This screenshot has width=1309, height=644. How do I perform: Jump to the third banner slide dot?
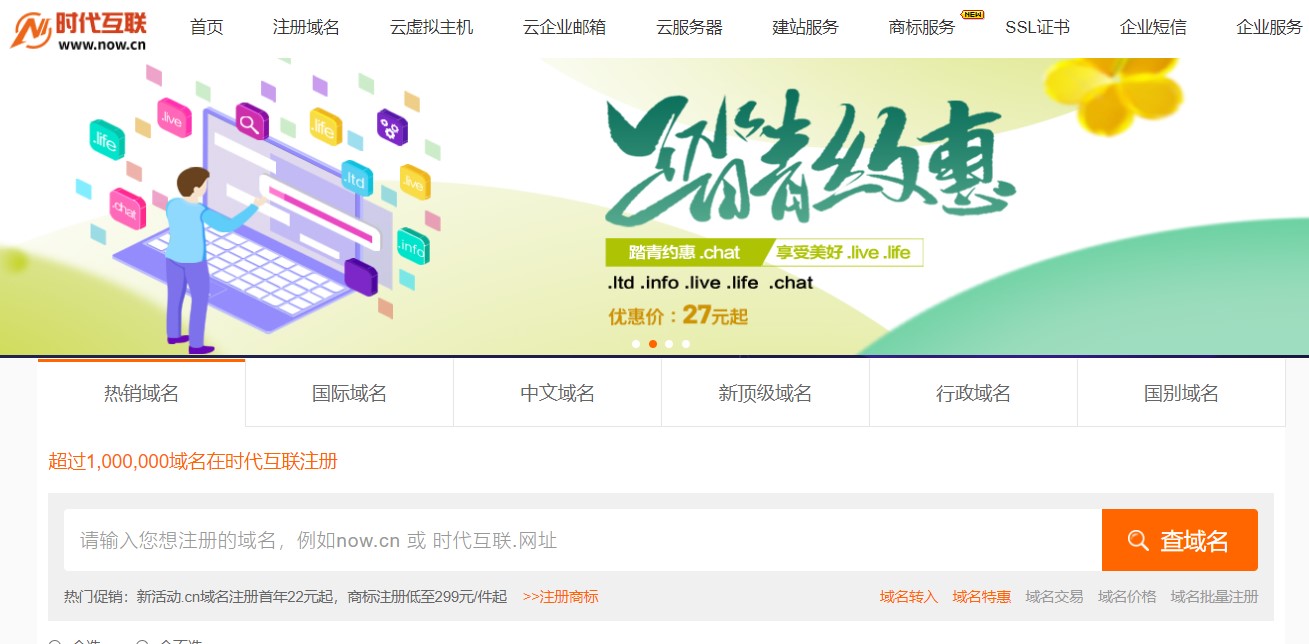(x=669, y=344)
